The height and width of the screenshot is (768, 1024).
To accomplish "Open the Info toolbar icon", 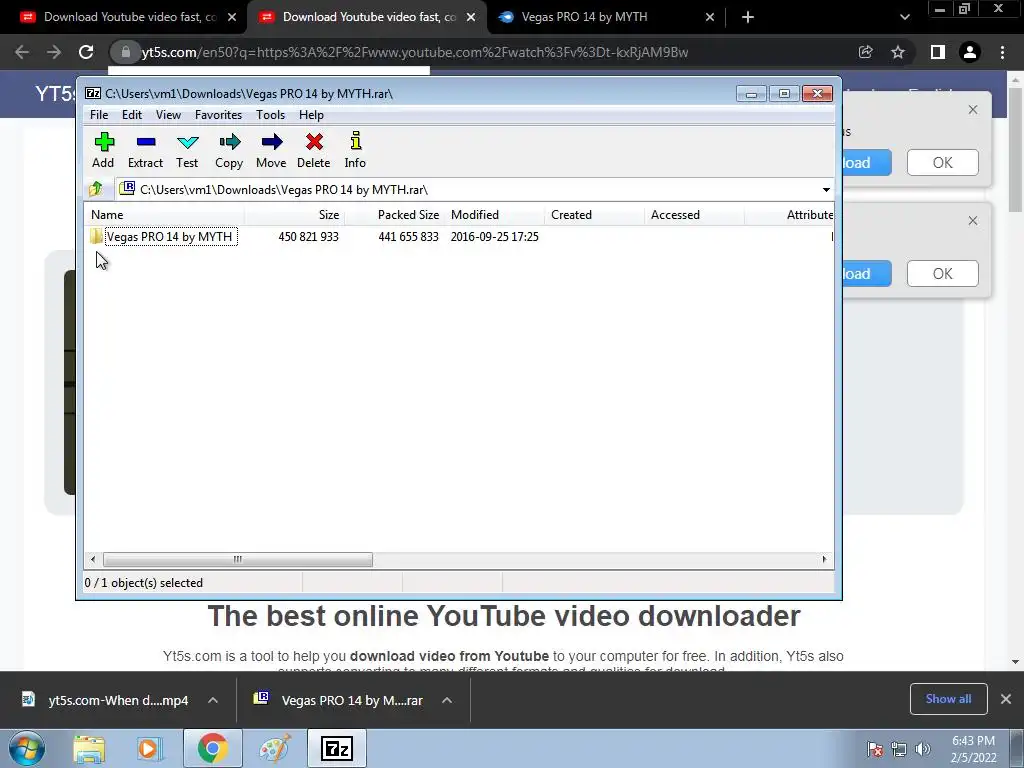I will pos(355,150).
